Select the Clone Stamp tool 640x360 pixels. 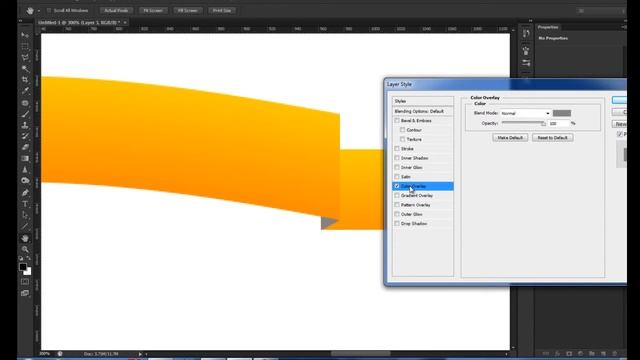pos(25,125)
